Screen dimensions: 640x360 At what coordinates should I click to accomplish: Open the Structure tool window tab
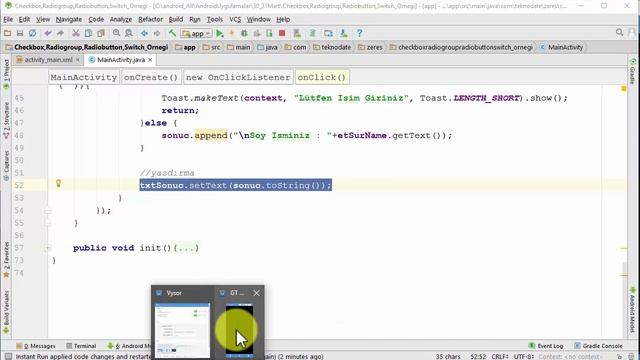point(6,120)
